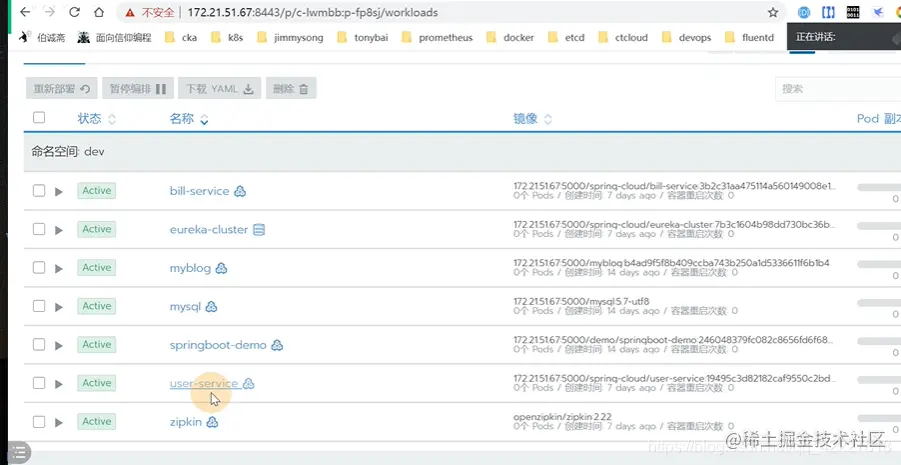Sort workloads by 名称 column
Screen dimensions: 901x465
[x=188, y=119]
